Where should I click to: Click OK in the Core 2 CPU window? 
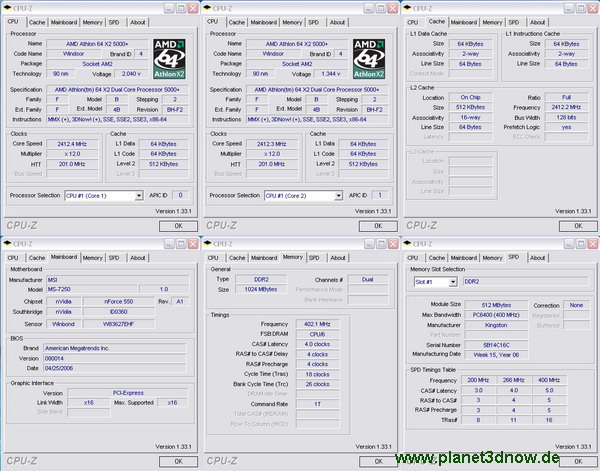(378, 226)
